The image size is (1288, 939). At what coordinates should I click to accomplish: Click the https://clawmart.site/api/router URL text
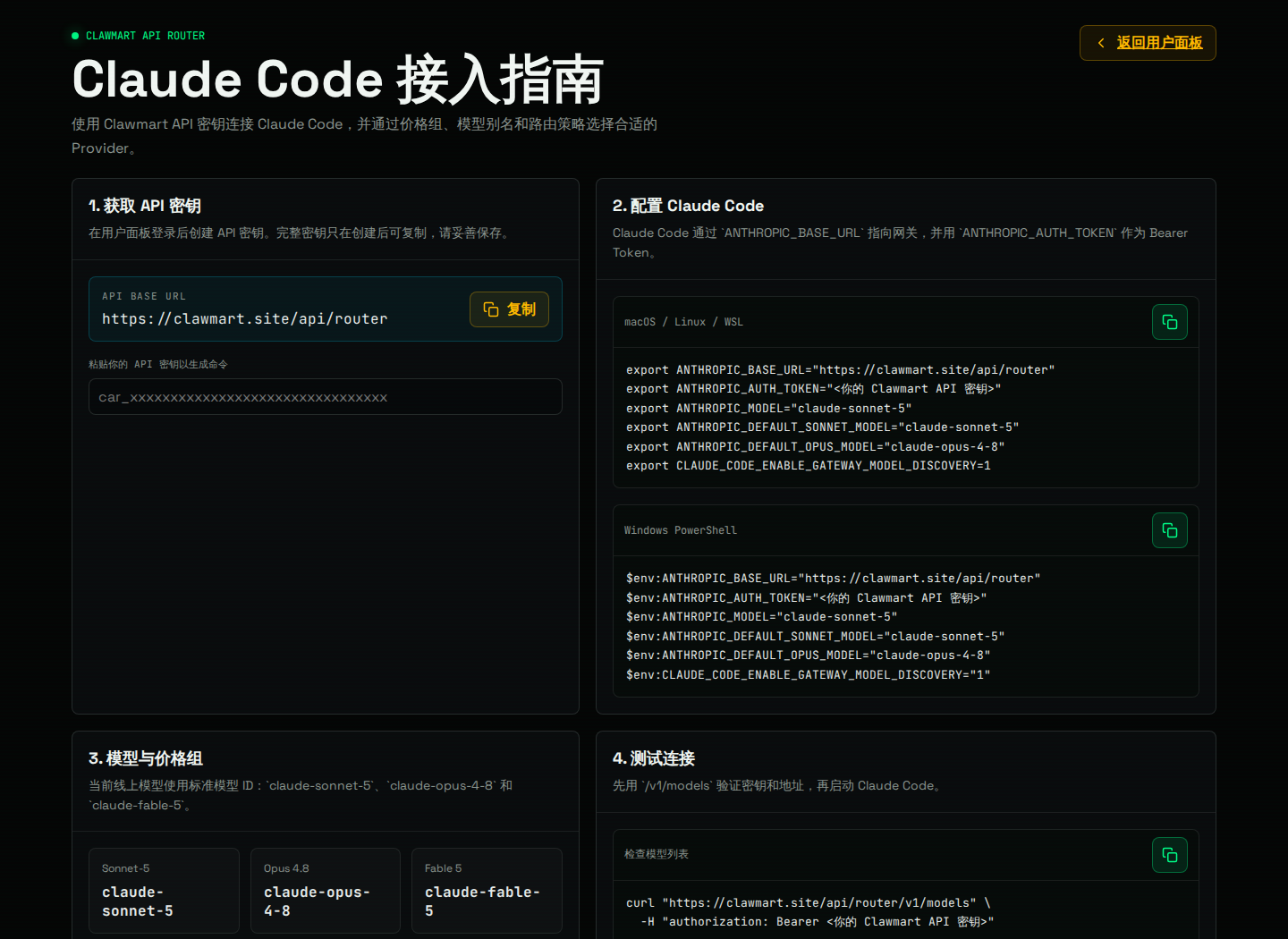click(x=245, y=319)
